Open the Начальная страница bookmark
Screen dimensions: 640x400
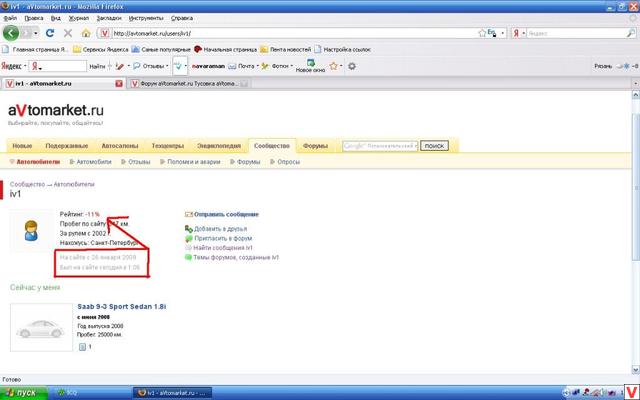[x=225, y=49]
